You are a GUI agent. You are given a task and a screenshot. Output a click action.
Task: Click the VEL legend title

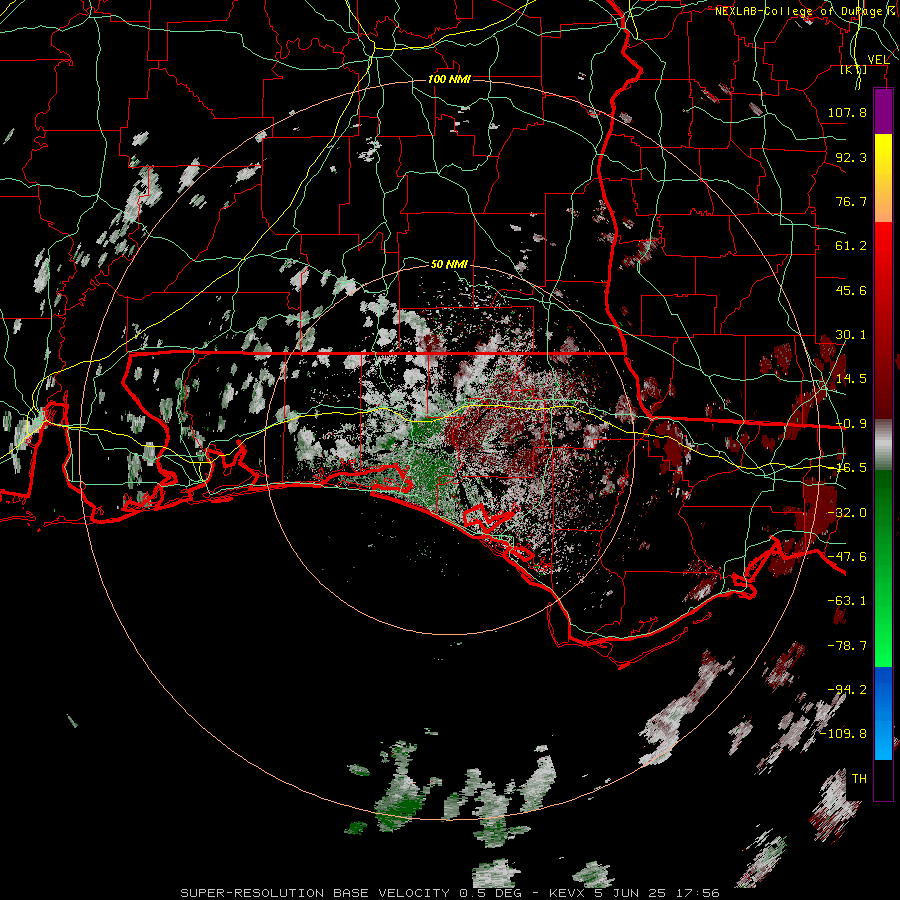point(878,59)
